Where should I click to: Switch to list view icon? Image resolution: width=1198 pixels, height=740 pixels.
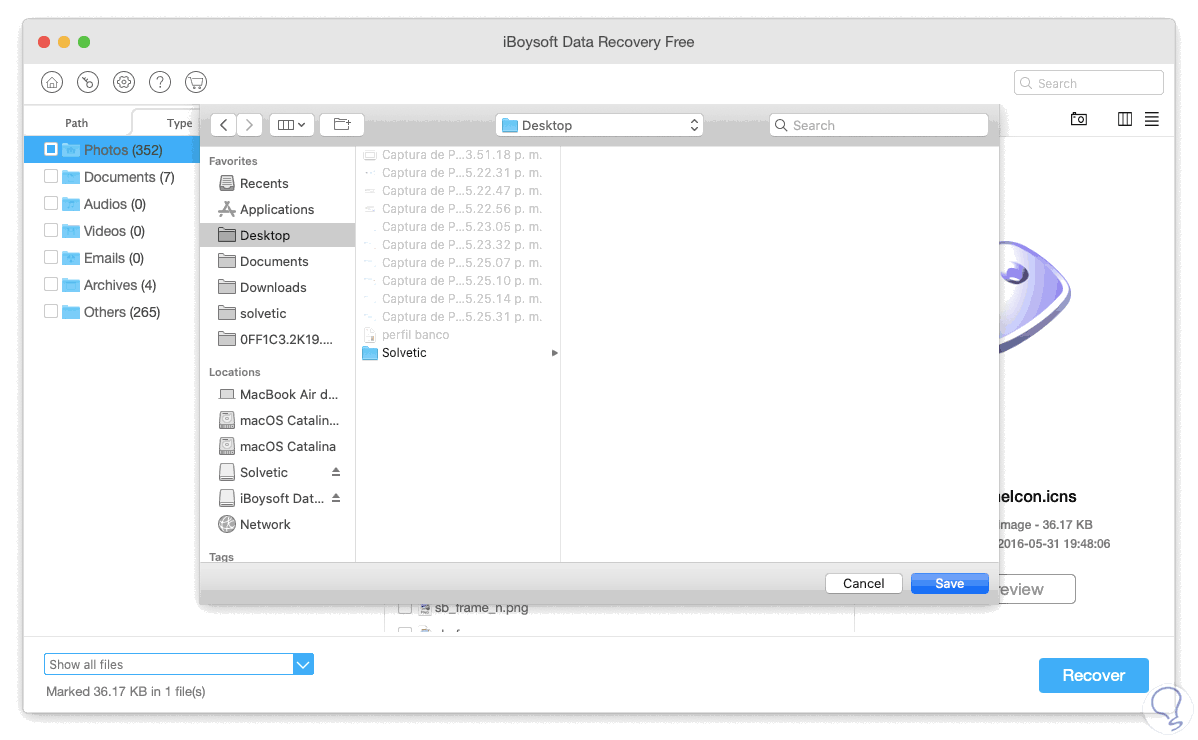pos(1151,119)
